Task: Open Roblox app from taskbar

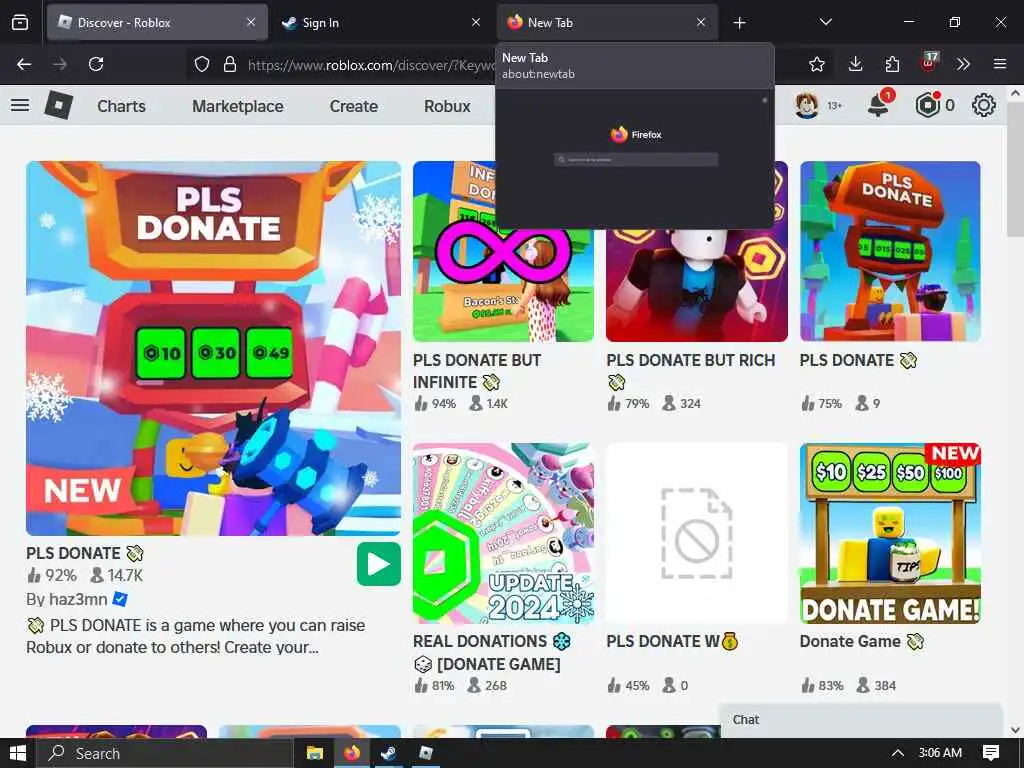Action: tap(426, 753)
